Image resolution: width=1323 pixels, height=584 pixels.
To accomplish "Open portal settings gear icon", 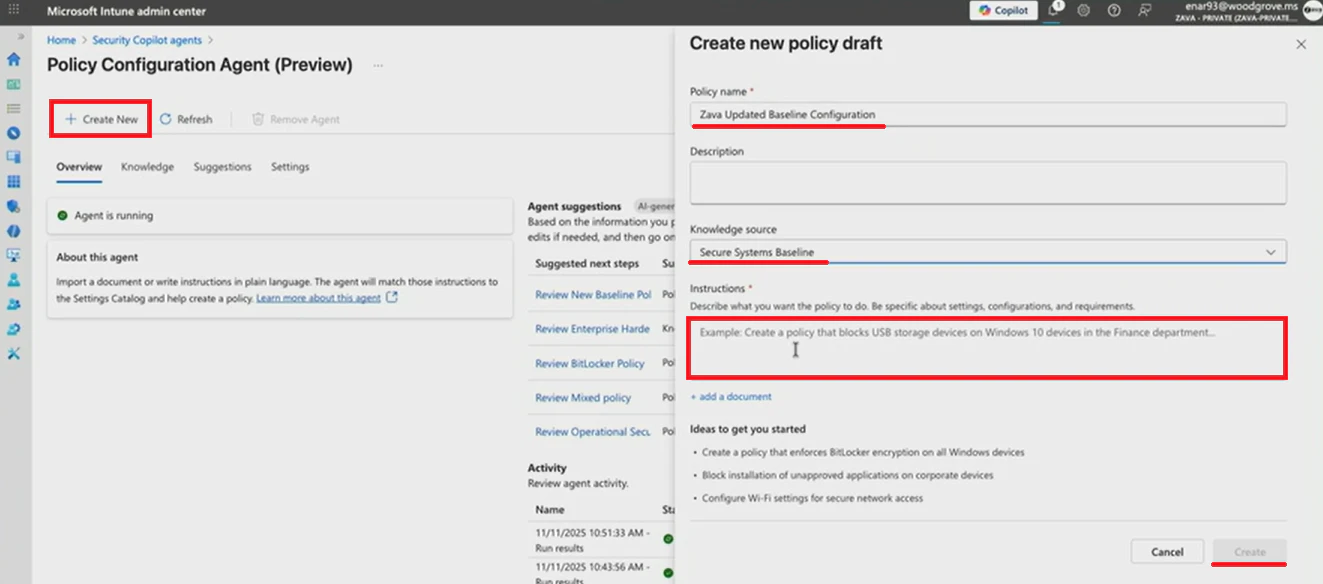I will (1084, 10).
